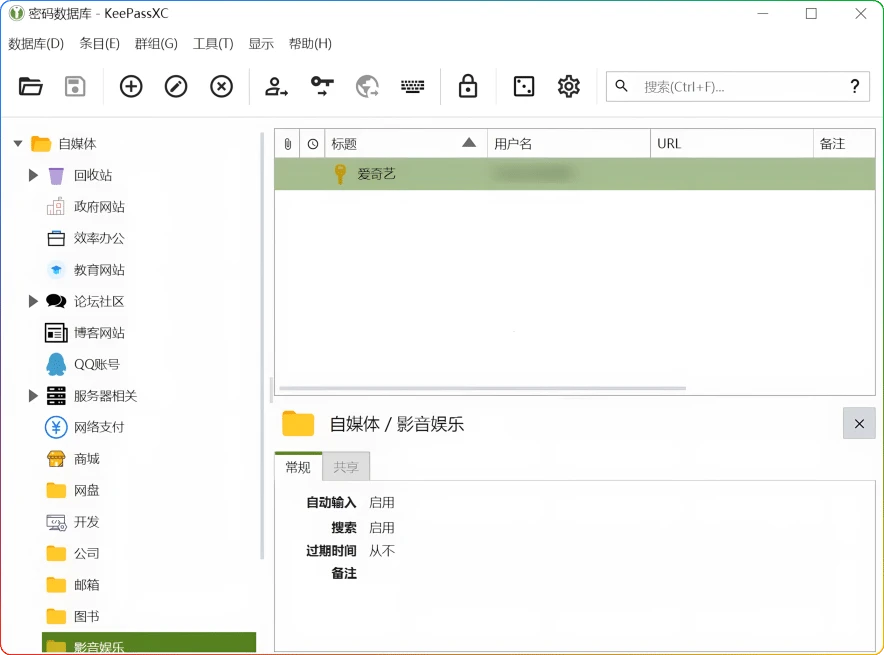Close the entry preview panel
Viewport: 884px width, 655px height.
click(x=858, y=423)
